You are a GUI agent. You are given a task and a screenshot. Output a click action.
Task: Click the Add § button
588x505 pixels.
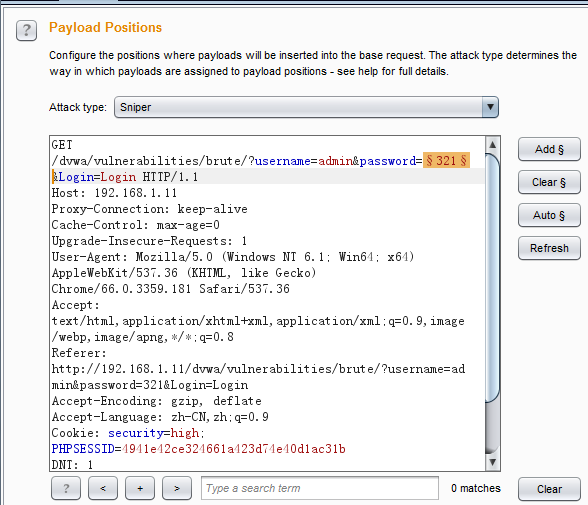click(x=549, y=149)
